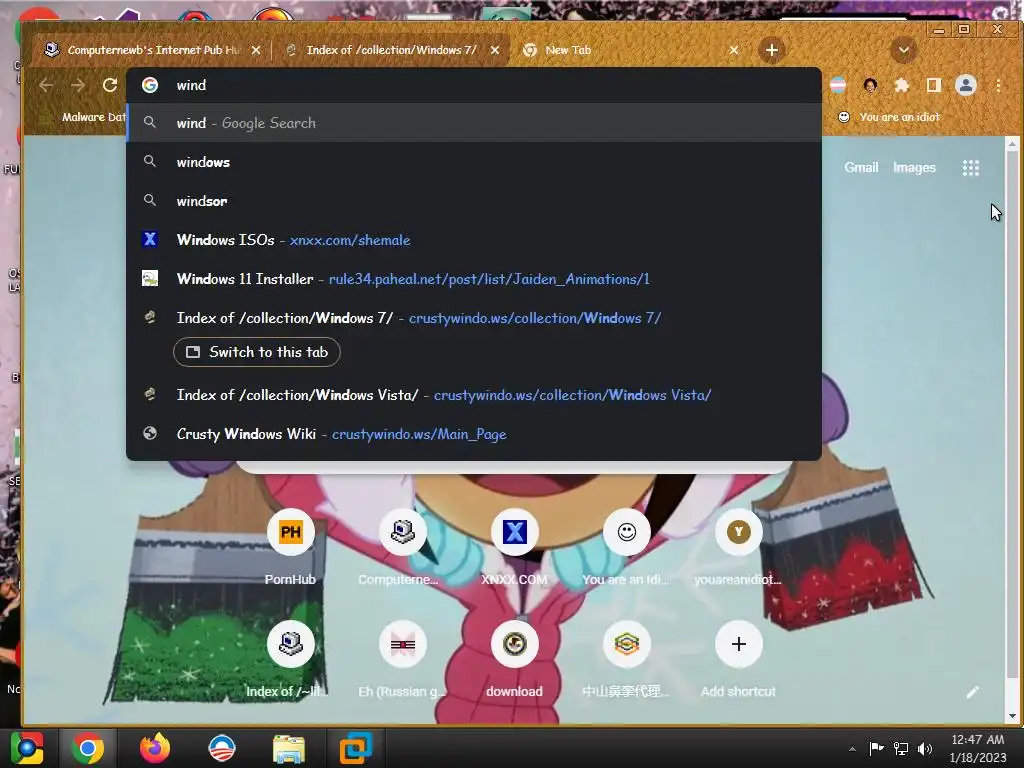
Task: Open the 'Index of /~lil...' shortcut tile
Action: click(291, 659)
